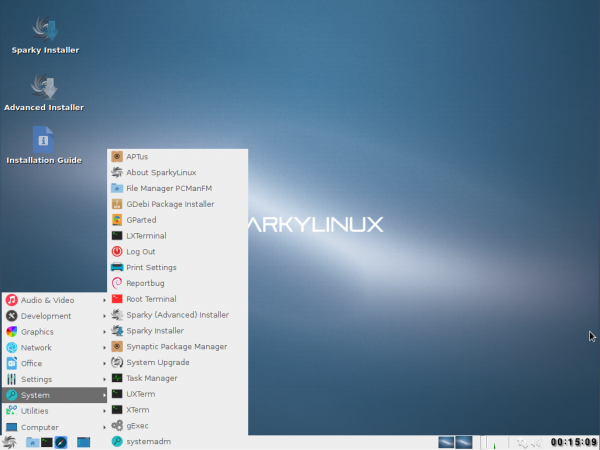Expand the Computer submenu
Viewport: 600px width, 450px height.
(55, 427)
